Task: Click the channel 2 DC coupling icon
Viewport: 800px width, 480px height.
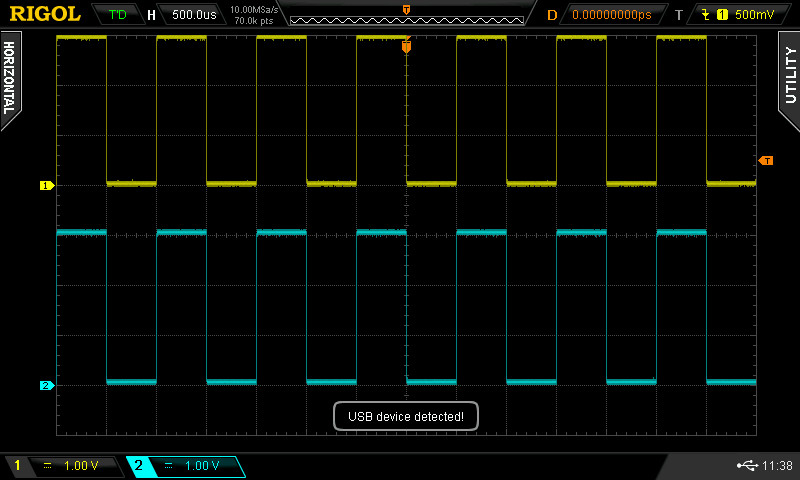Action: tap(168, 466)
